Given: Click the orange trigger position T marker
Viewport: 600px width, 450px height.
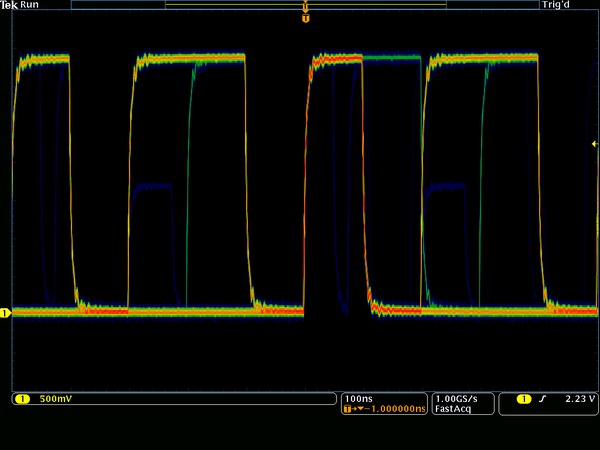Looking at the screenshot, I should 305,18.
